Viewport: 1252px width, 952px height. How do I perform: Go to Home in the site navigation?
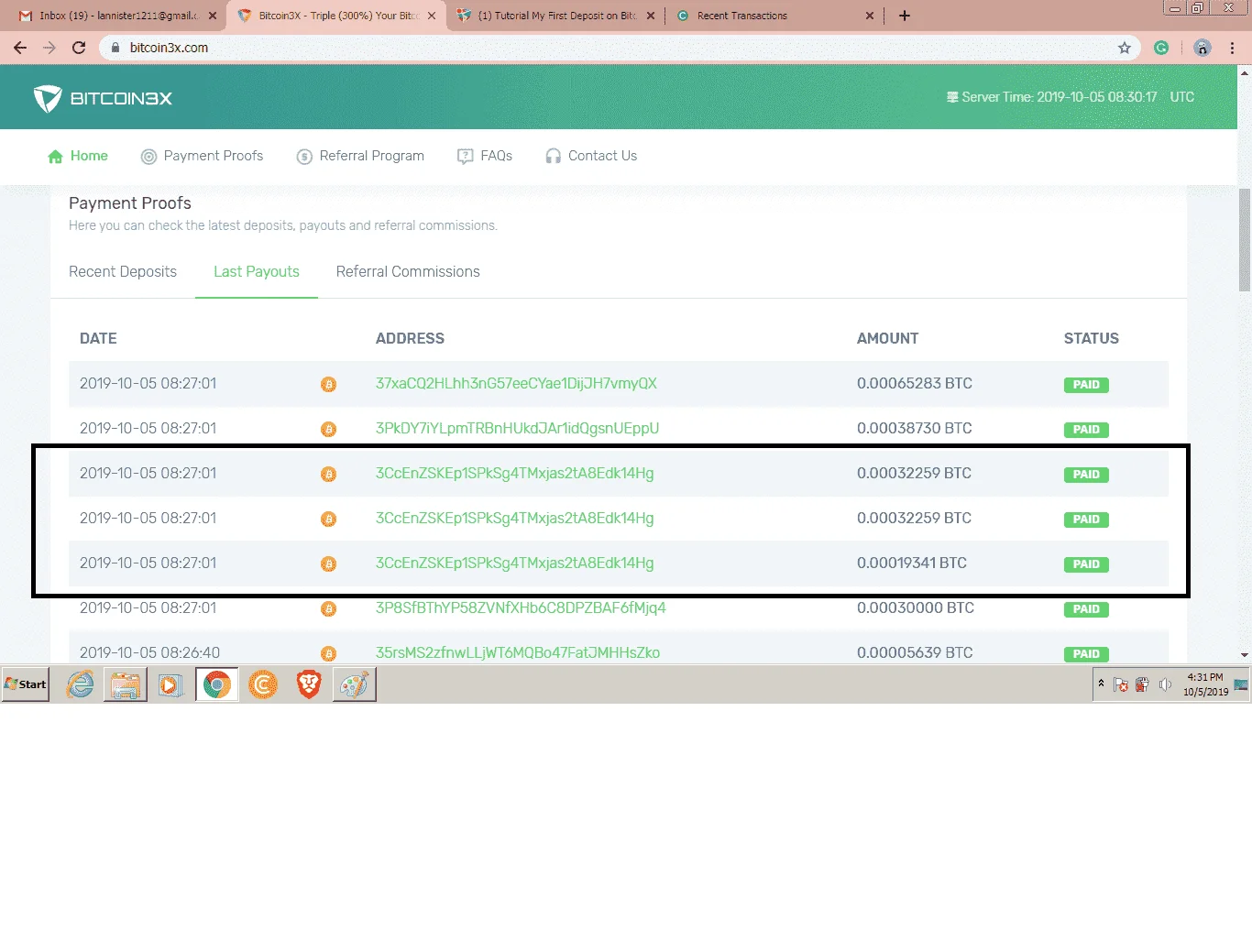coord(78,156)
